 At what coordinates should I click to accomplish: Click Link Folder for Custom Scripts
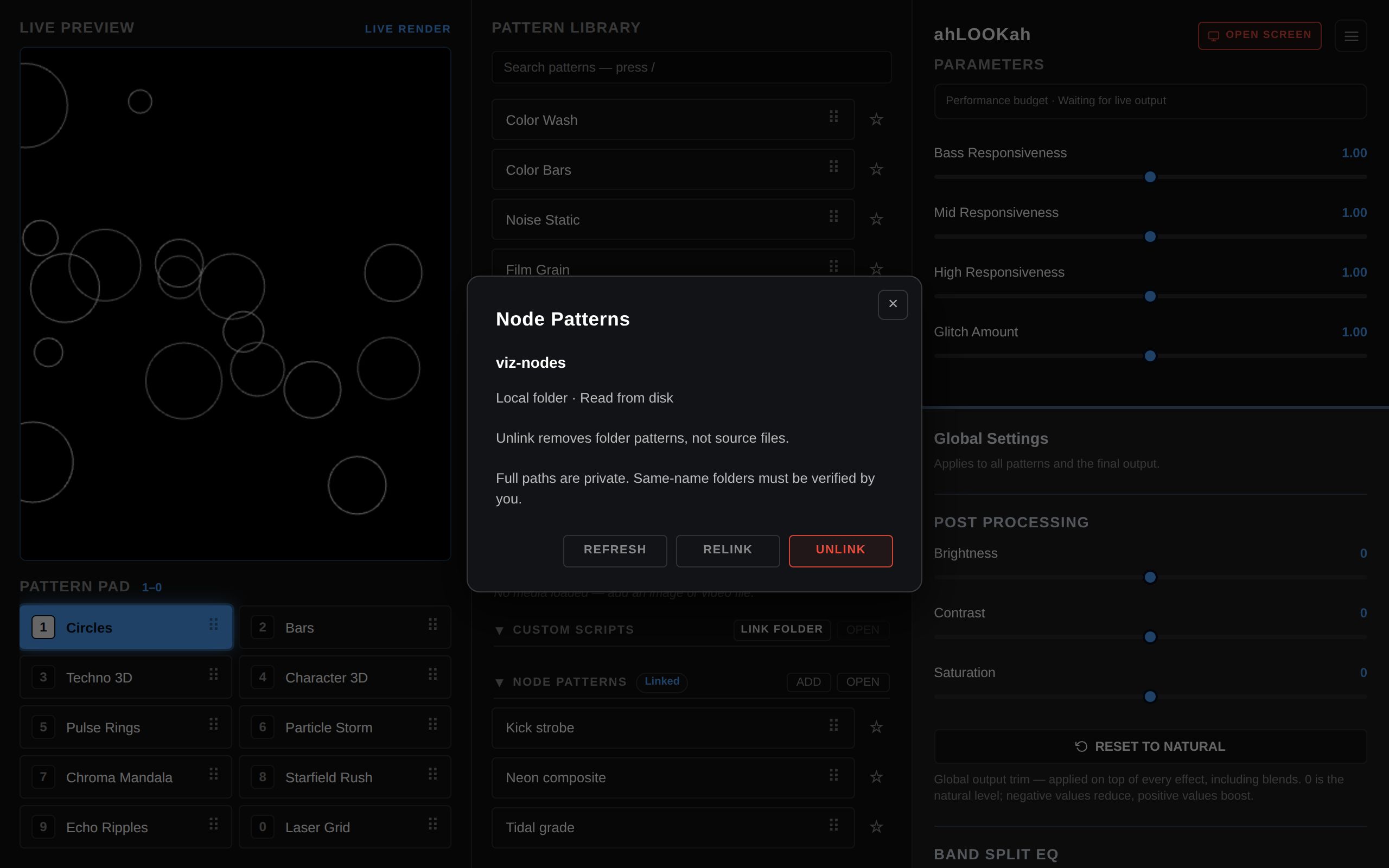pyautogui.click(x=782, y=630)
